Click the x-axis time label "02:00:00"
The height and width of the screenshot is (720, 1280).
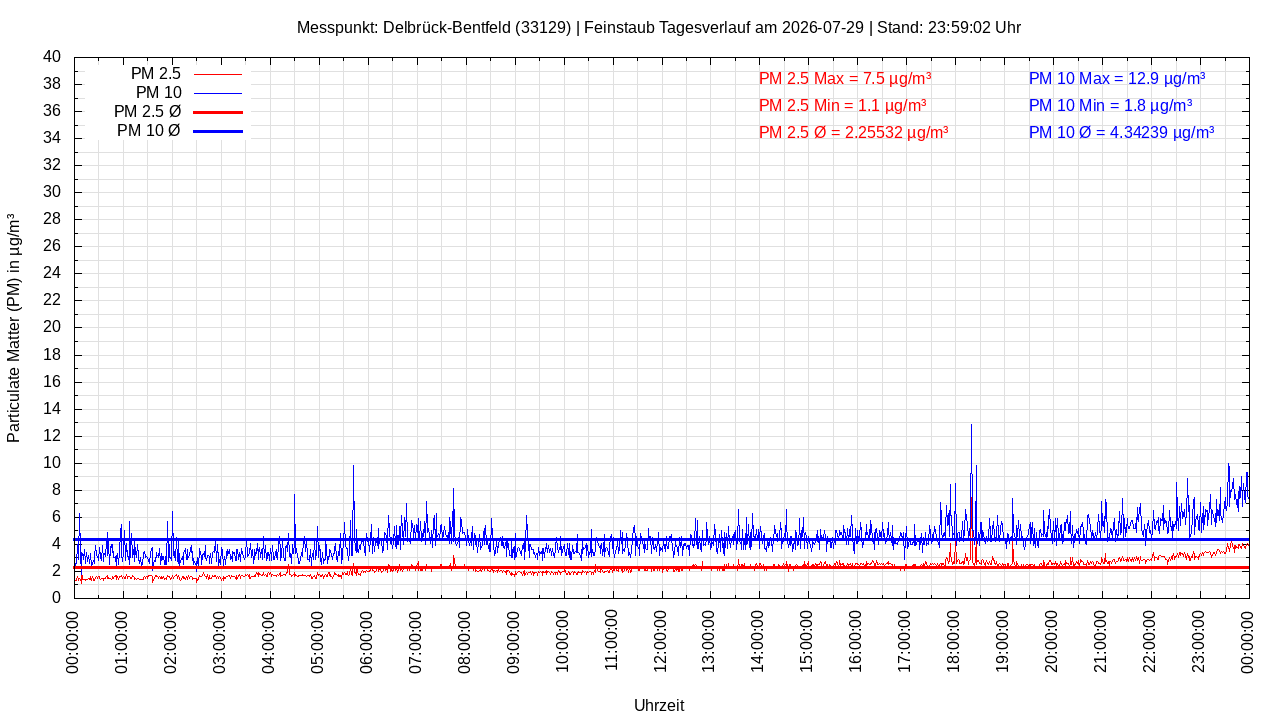coord(172,641)
